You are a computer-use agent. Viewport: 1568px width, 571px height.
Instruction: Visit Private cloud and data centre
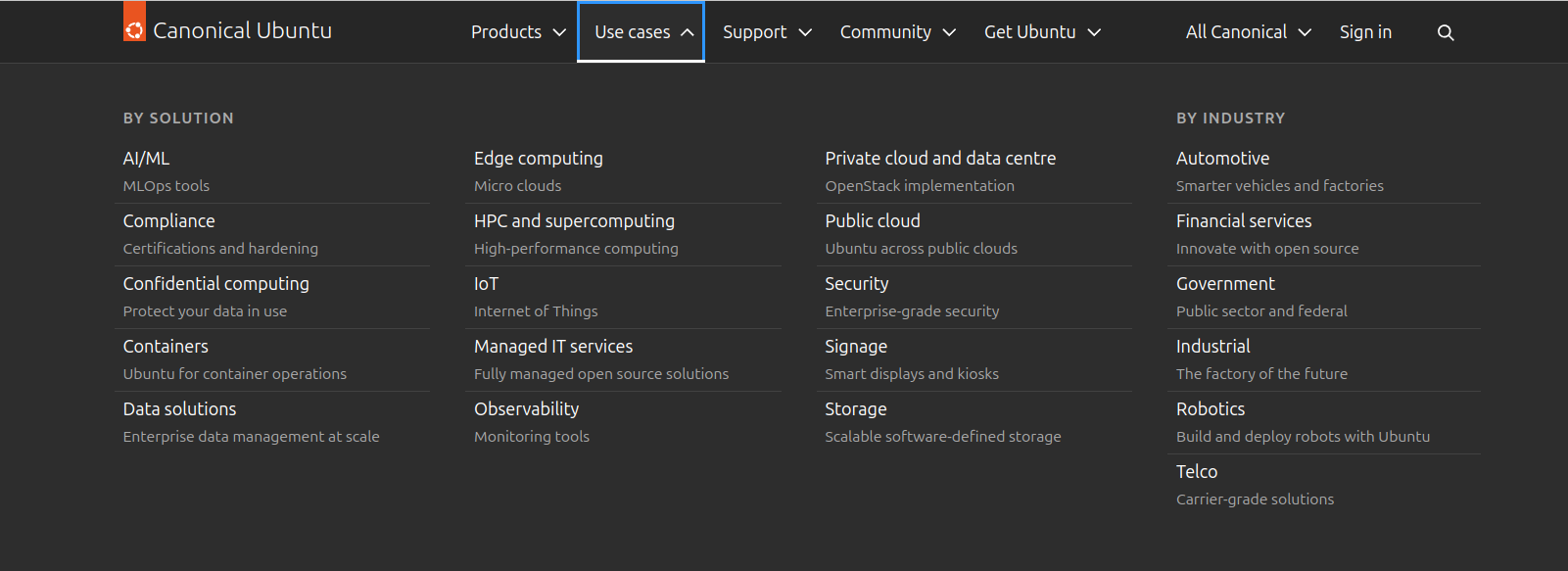[939, 159]
